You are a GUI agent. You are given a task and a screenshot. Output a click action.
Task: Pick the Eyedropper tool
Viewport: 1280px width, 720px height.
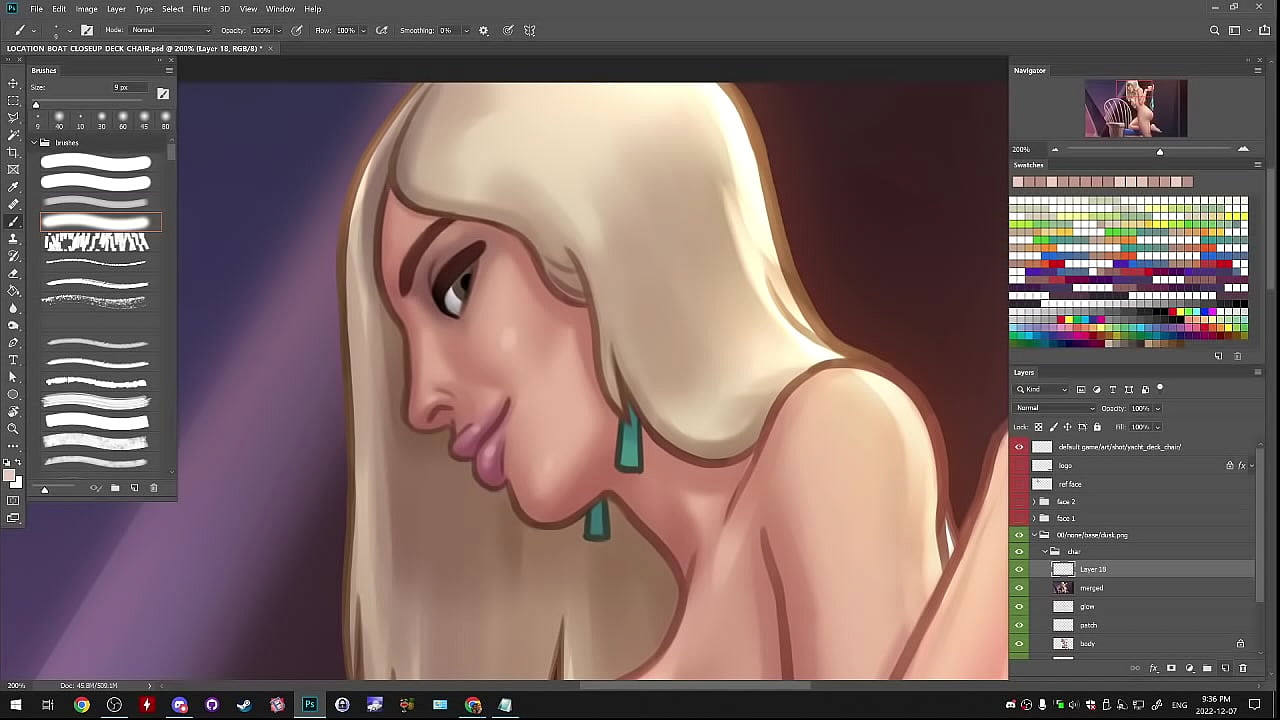(x=13, y=187)
